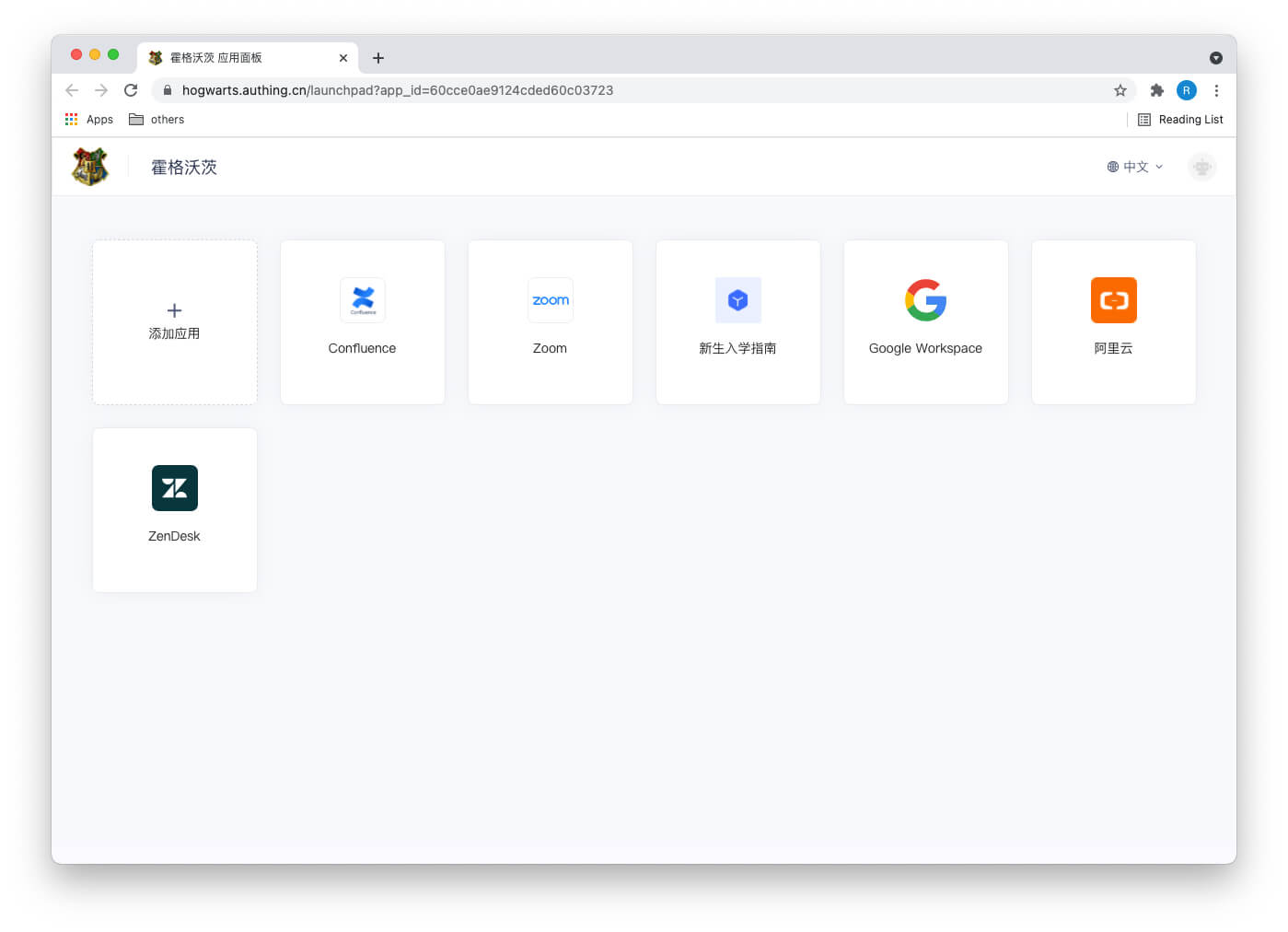Viewport: 1288px width, 932px height.
Task: Reload the current page
Action: [131, 90]
